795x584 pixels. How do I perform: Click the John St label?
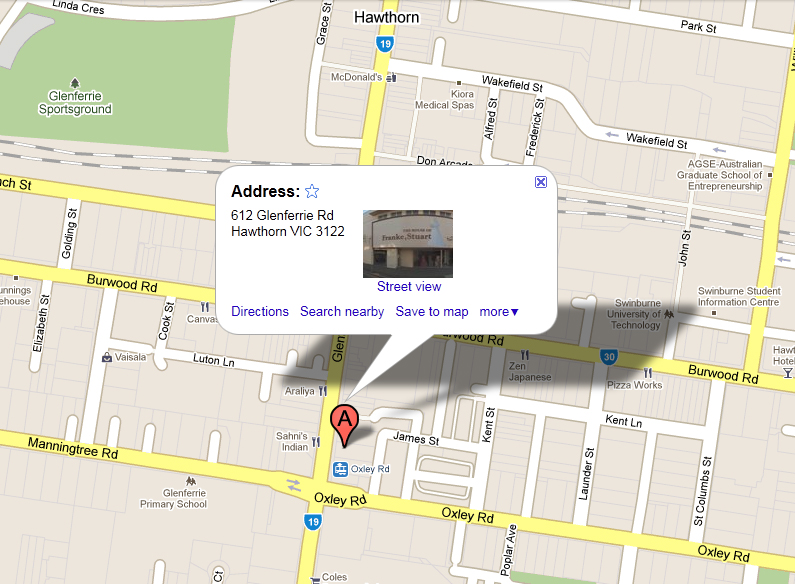tap(684, 248)
